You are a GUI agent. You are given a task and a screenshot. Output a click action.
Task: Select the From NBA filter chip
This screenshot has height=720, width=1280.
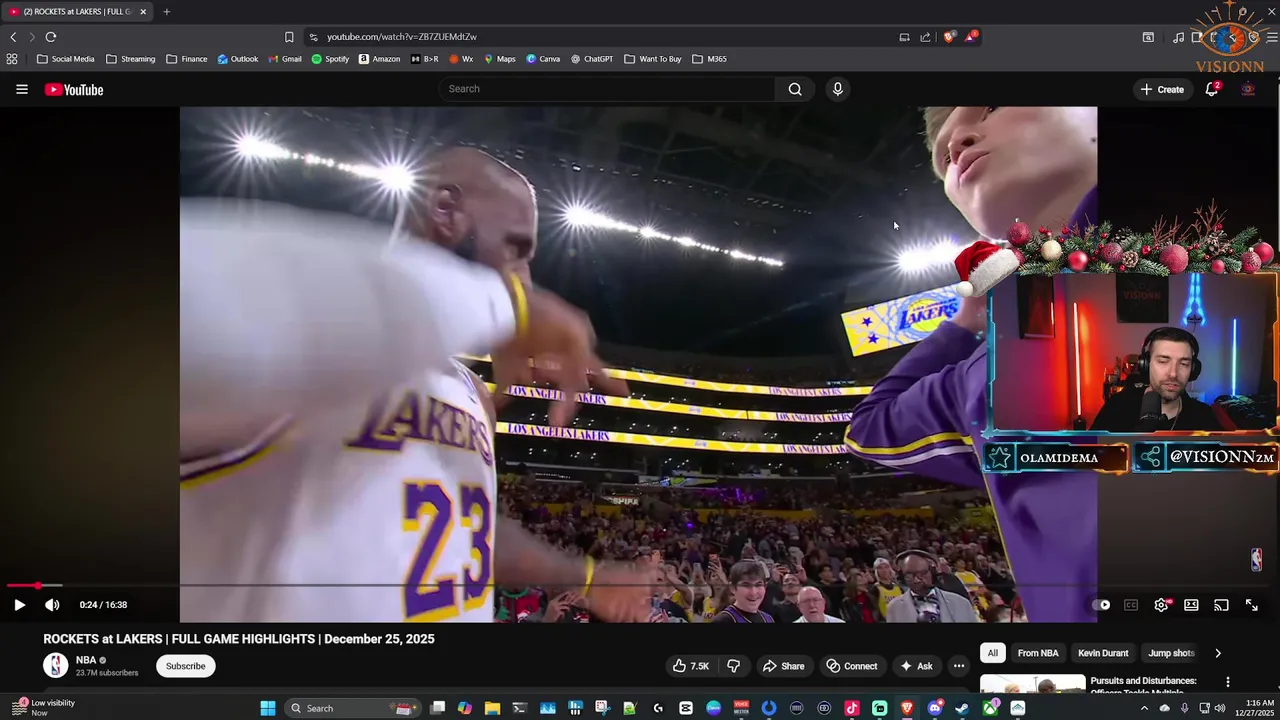(x=1038, y=653)
